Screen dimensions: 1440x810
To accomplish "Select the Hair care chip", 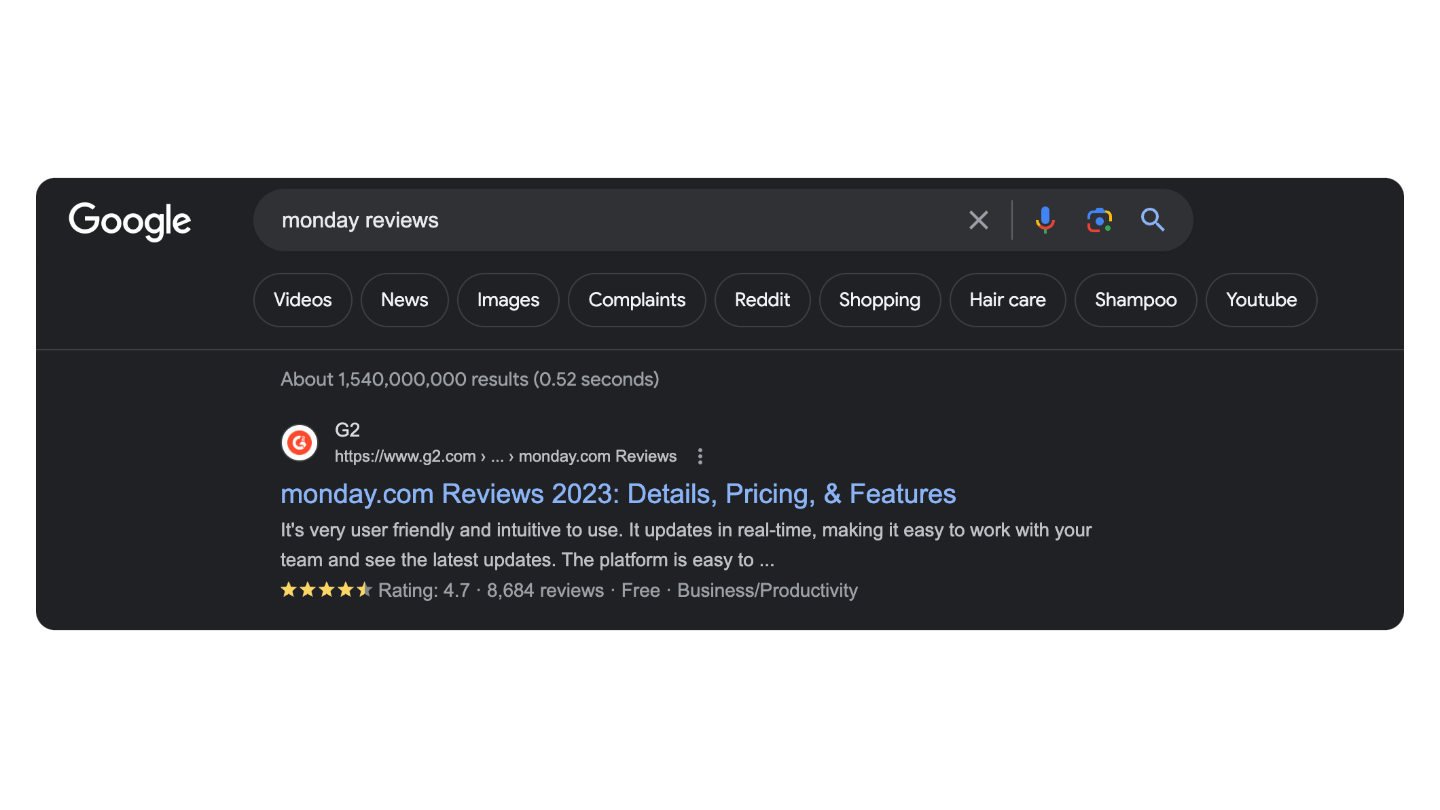I will click(x=1008, y=300).
